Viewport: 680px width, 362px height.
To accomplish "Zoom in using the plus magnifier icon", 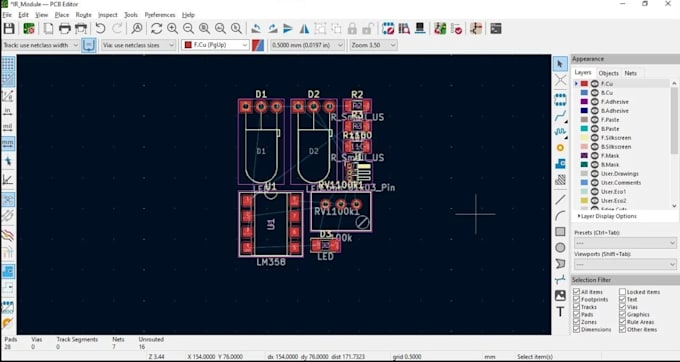I will click(173, 29).
